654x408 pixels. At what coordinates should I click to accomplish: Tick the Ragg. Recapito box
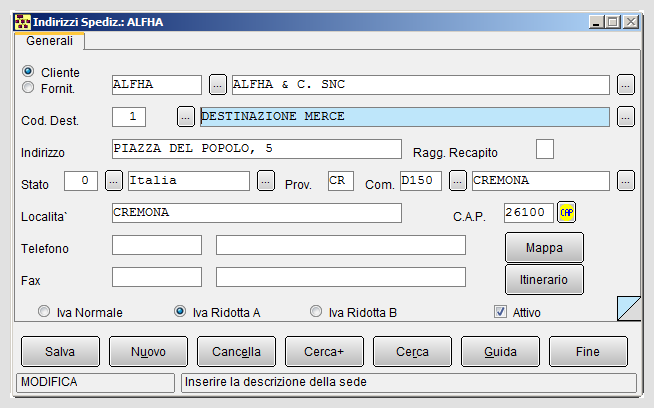click(545, 149)
